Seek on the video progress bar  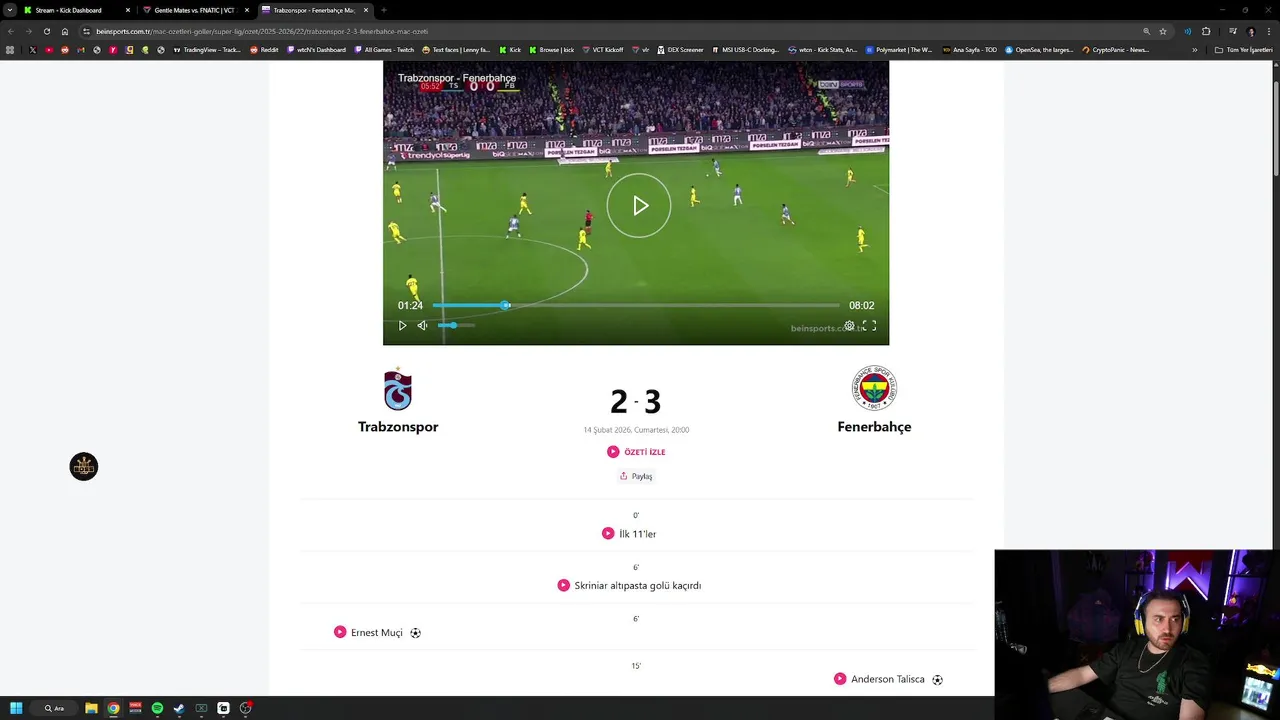coord(636,305)
